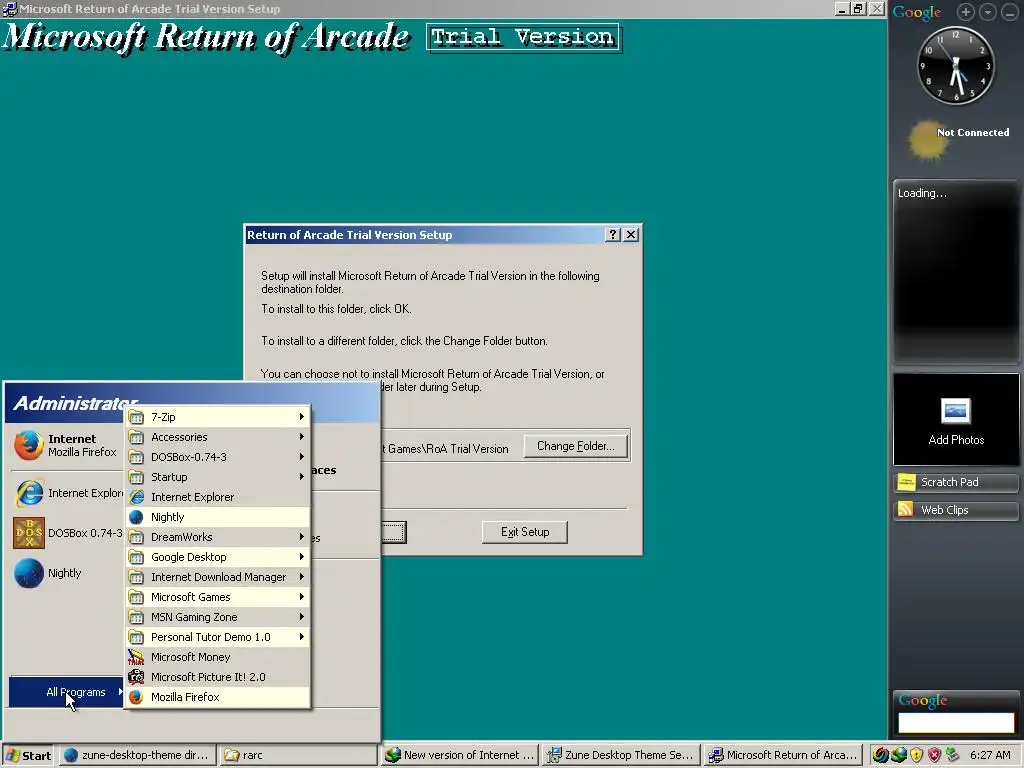Open the Scratch Pad gadget
Screen dimensions: 1024x768
(956, 482)
